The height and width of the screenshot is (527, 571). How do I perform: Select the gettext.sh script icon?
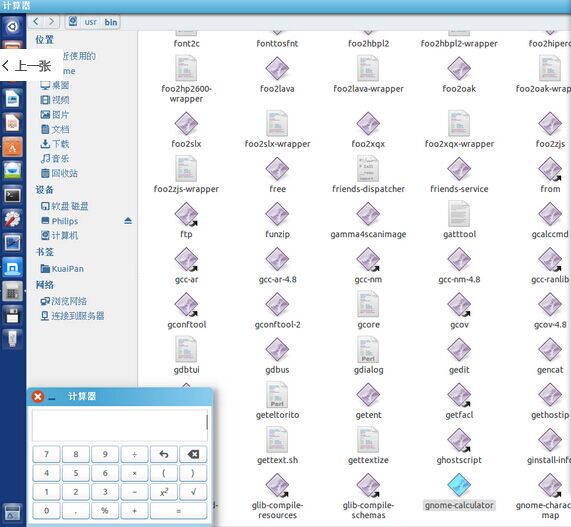pyautogui.click(x=277, y=440)
